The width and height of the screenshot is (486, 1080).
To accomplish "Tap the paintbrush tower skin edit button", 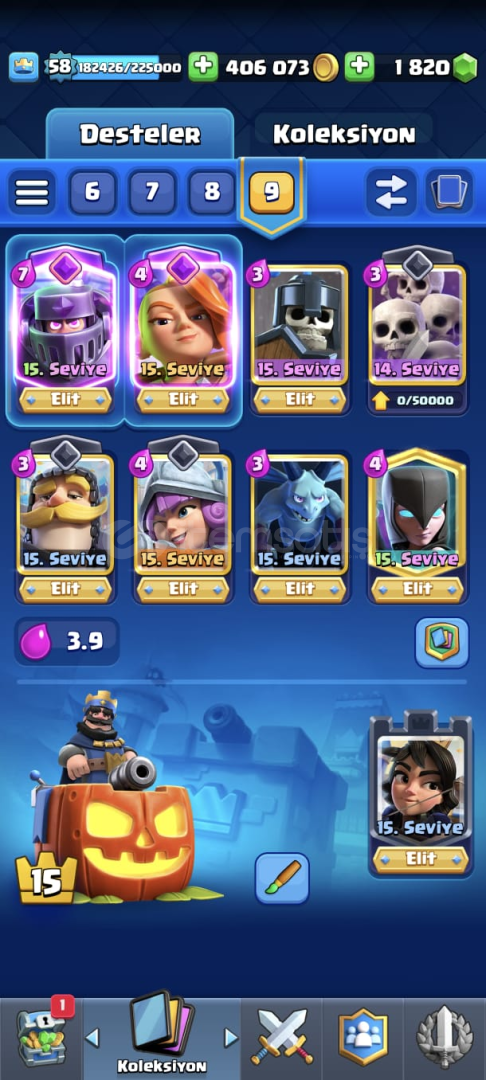I will click(x=282, y=878).
